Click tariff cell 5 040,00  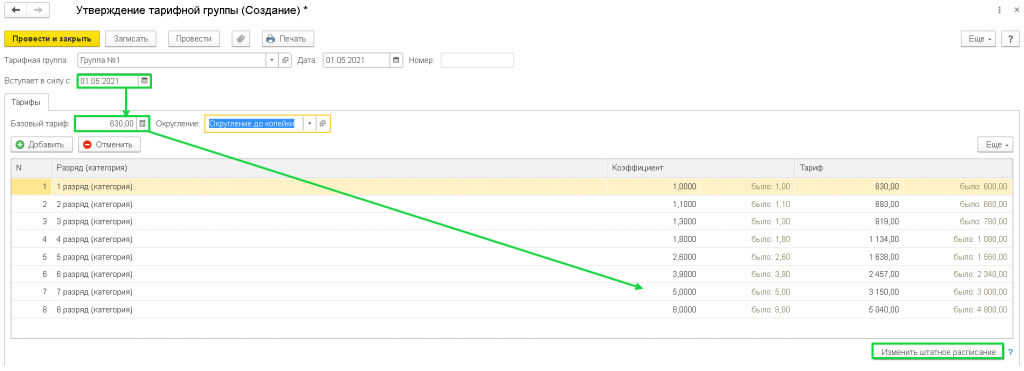[x=849, y=310]
